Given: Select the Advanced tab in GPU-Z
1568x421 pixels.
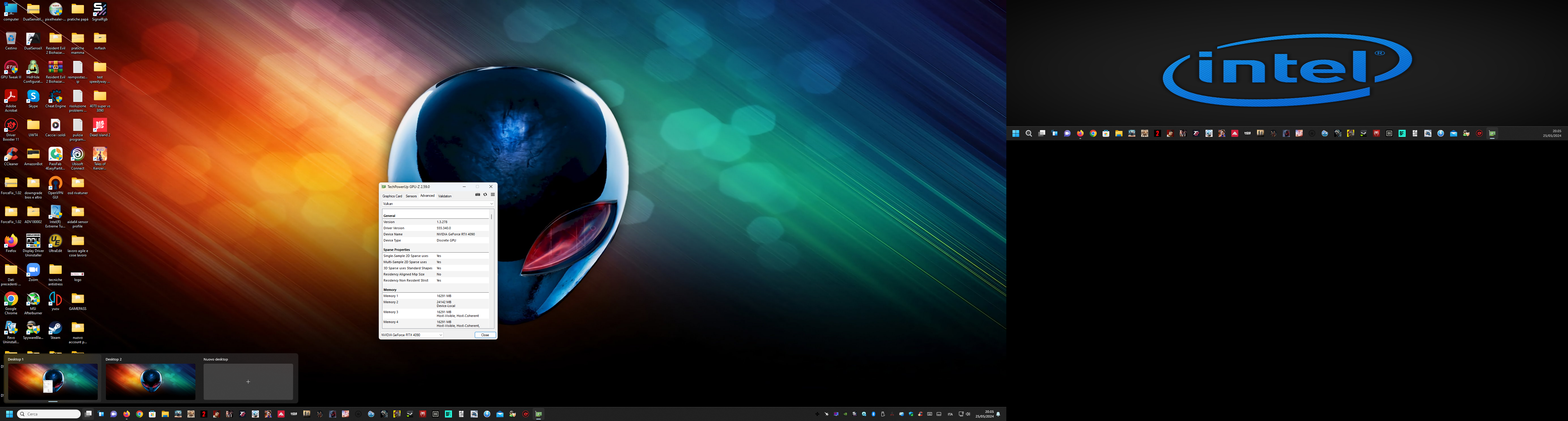Looking at the screenshot, I should (427, 196).
